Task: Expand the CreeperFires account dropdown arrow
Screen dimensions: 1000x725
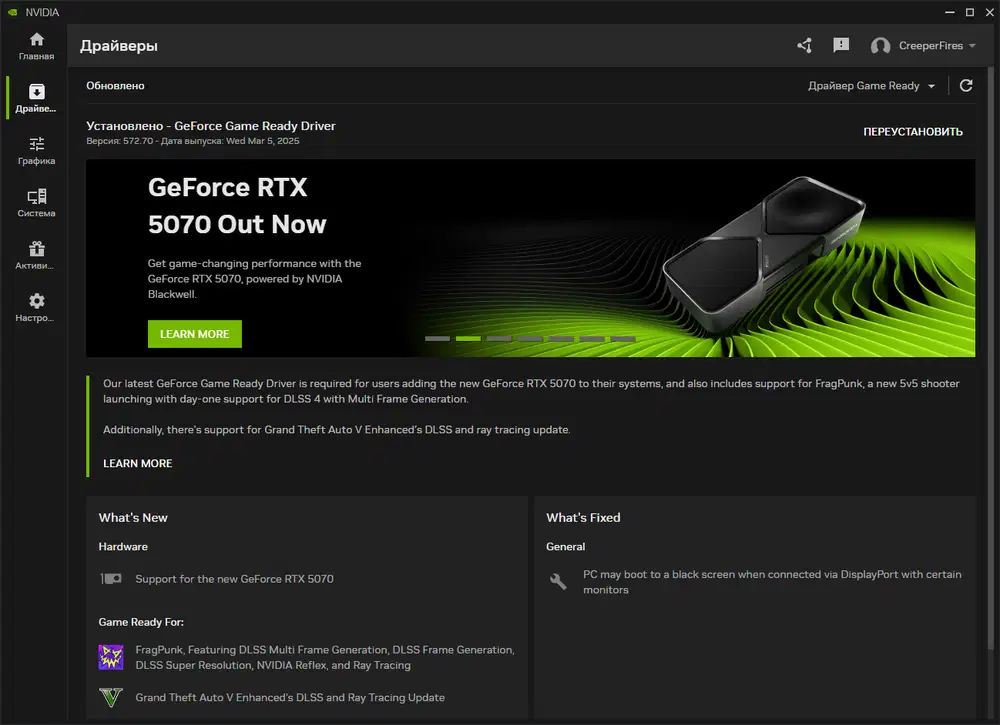Action: (x=972, y=46)
